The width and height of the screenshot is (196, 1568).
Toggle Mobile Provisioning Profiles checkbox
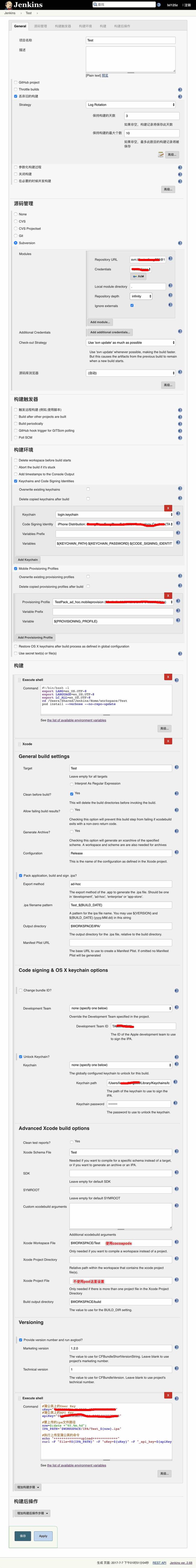16,569
